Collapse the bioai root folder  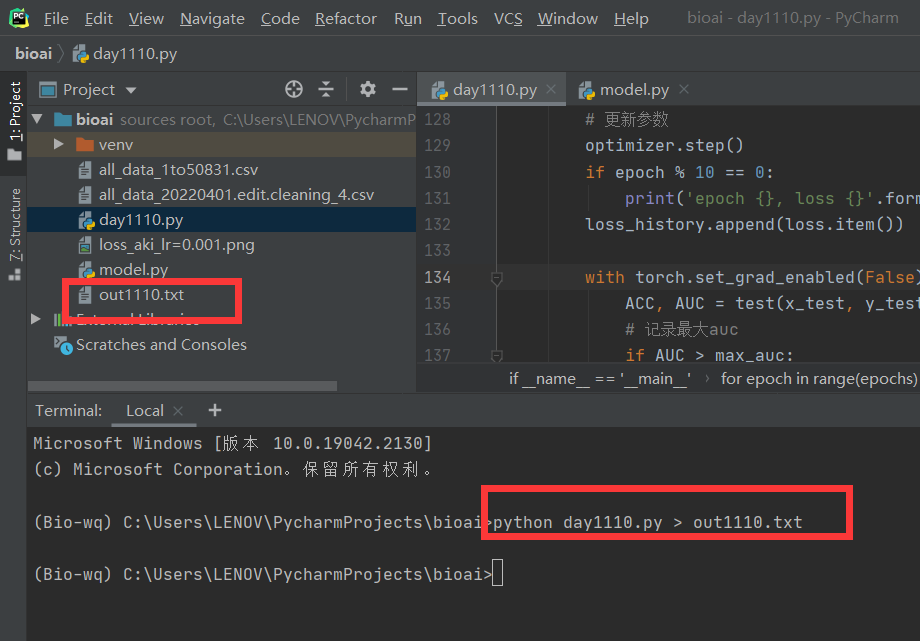coord(38,119)
